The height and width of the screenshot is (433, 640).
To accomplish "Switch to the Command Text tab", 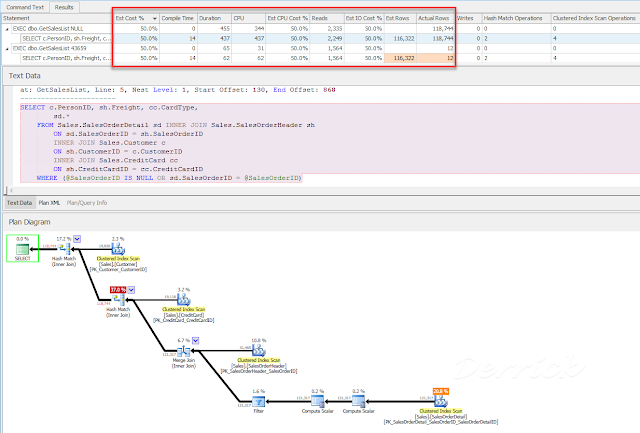I will 25,7.
